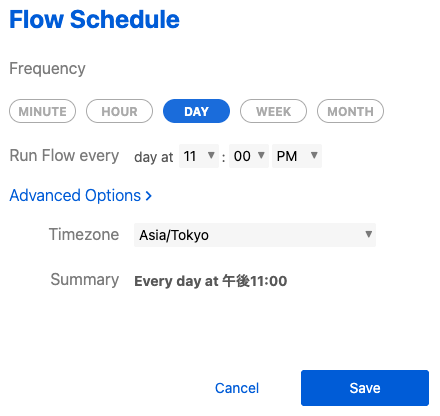Viewport: 440px width, 416px height.
Task: Open the hour dropdown showing 11
Action: (x=199, y=156)
